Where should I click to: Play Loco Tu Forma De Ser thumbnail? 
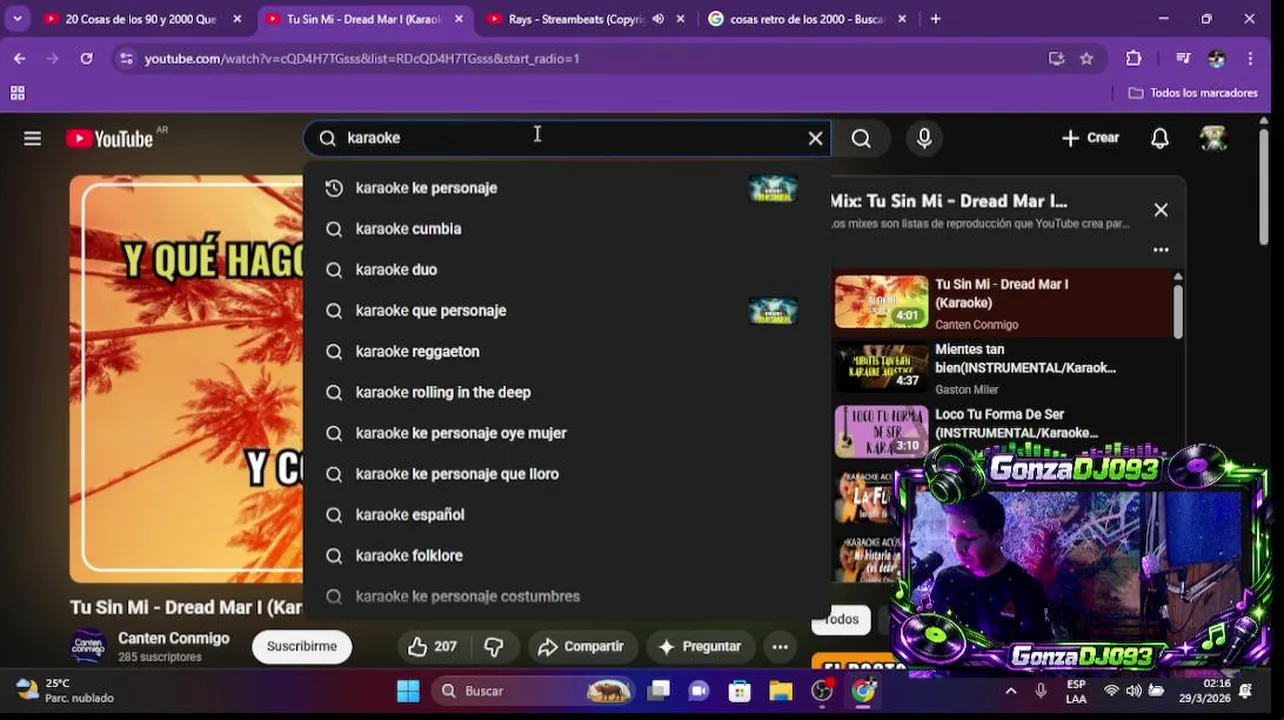pyautogui.click(x=882, y=432)
